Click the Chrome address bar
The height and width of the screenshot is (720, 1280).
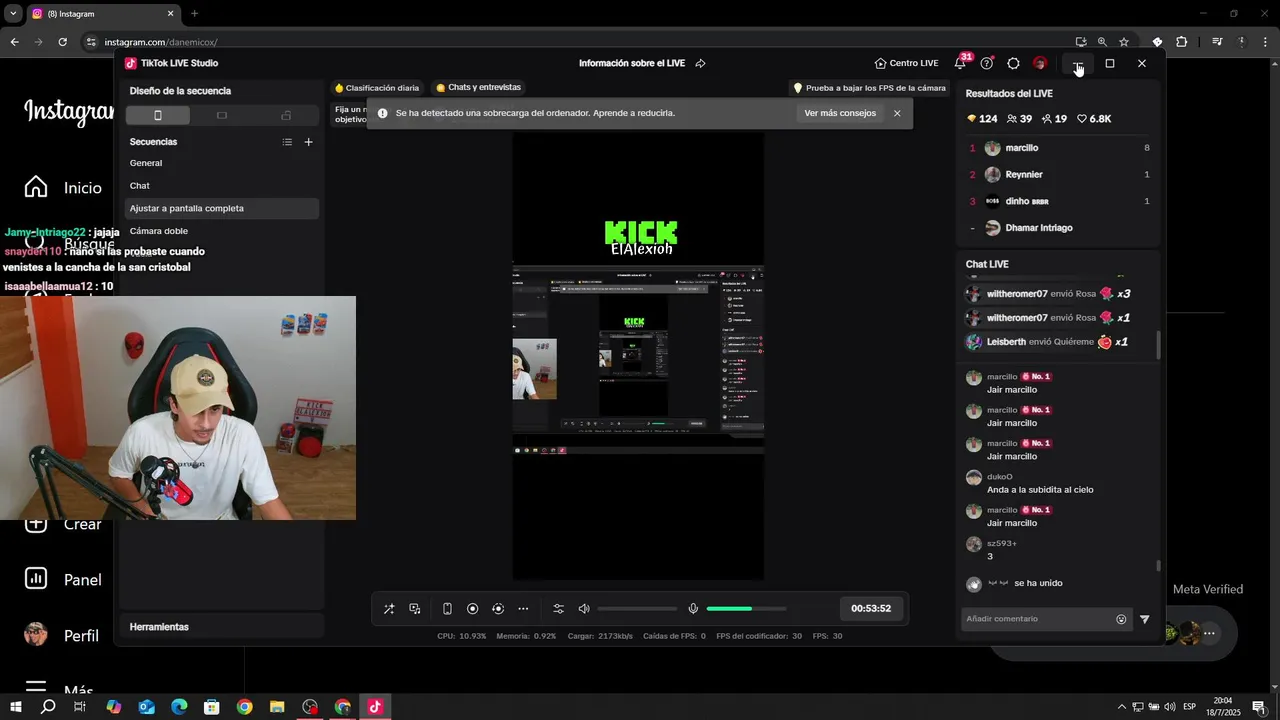coord(580,42)
